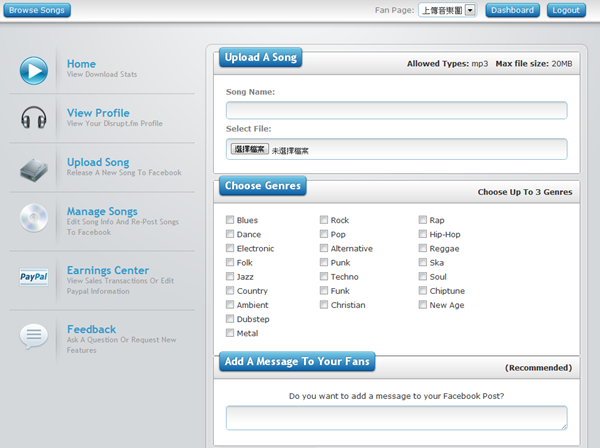
Task: Click the 'Max file size: 20MB' text
Action: click(x=534, y=64)
